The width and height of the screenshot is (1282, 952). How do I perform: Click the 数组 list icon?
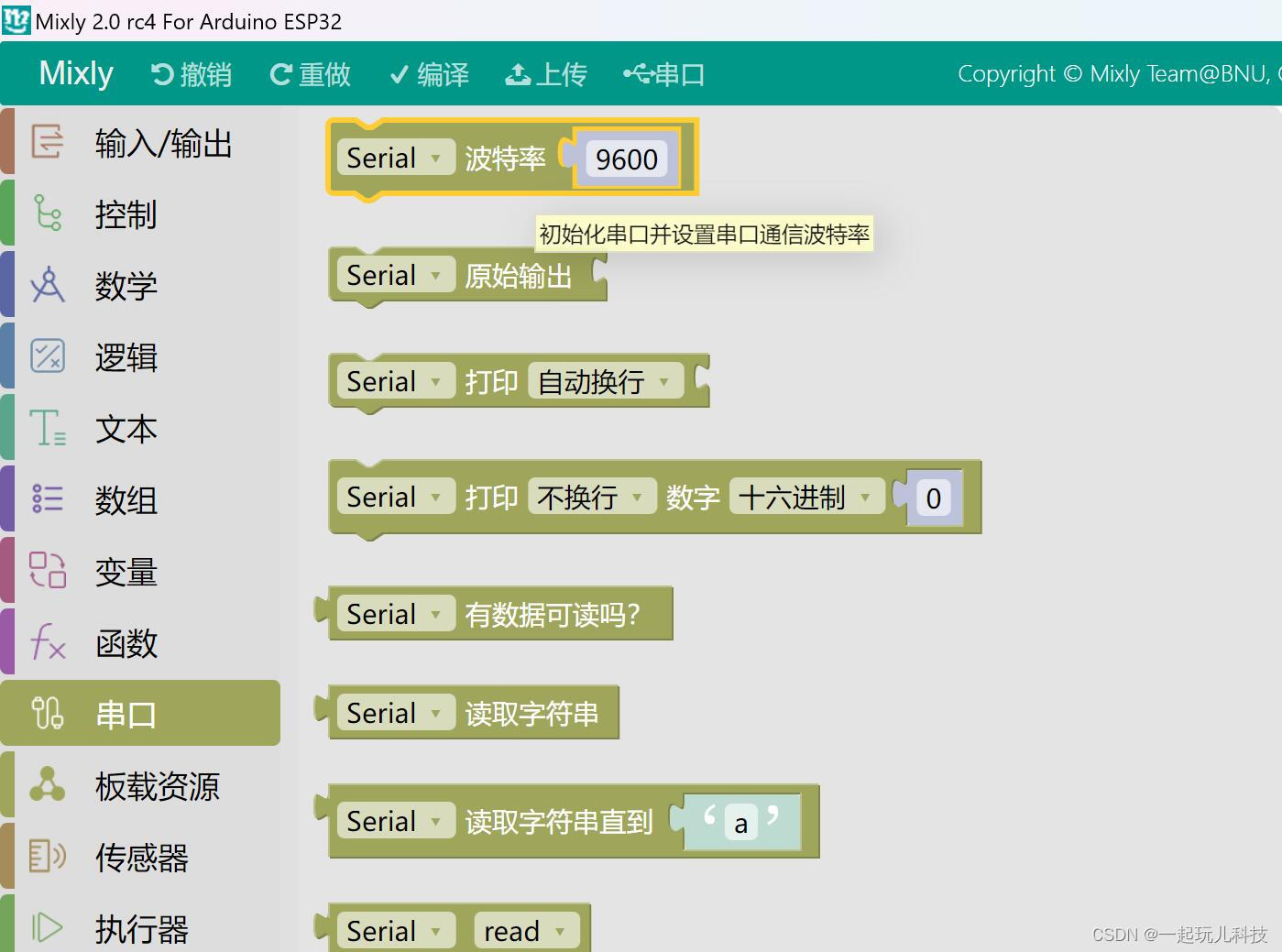coord(47,499)
